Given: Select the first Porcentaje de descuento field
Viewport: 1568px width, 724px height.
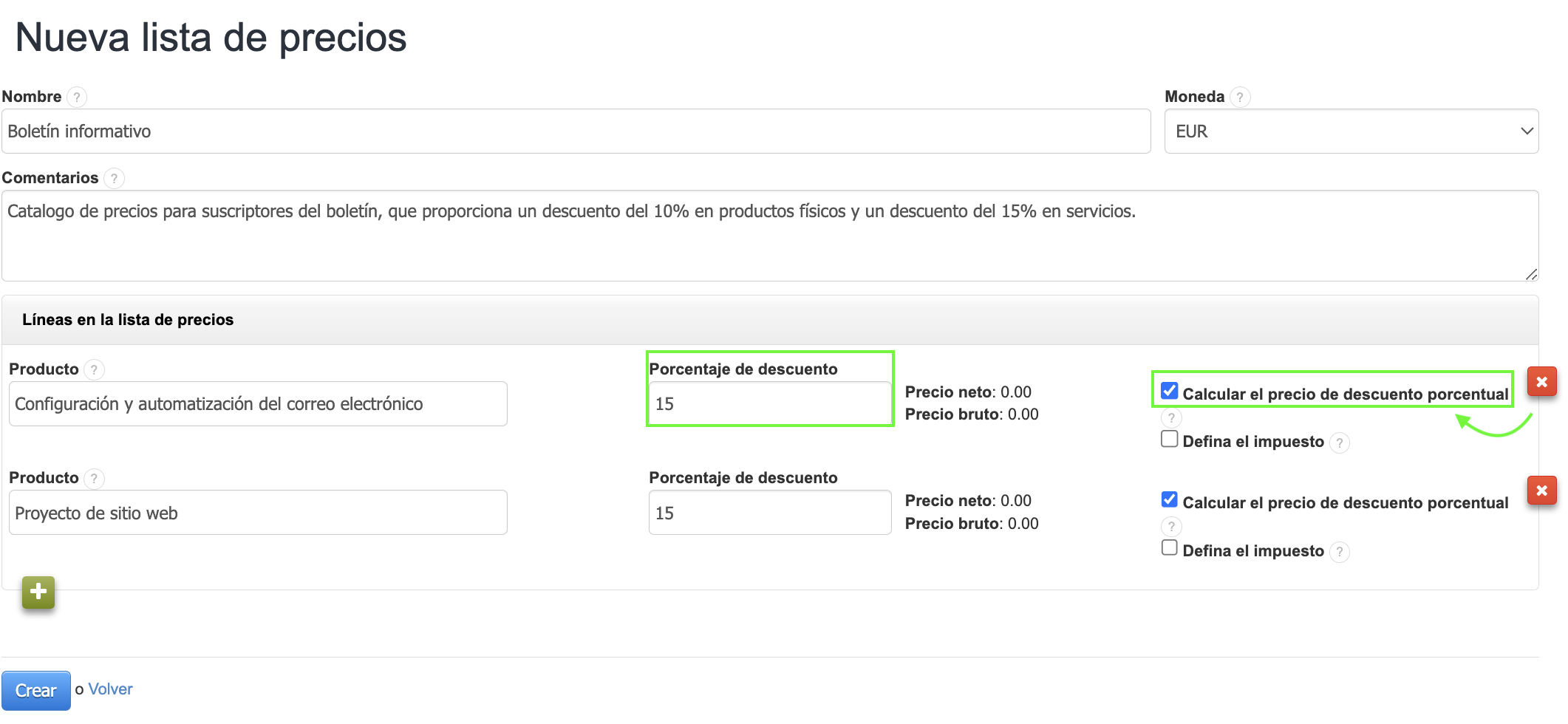Looking at the screenshot, I should 769,404.
